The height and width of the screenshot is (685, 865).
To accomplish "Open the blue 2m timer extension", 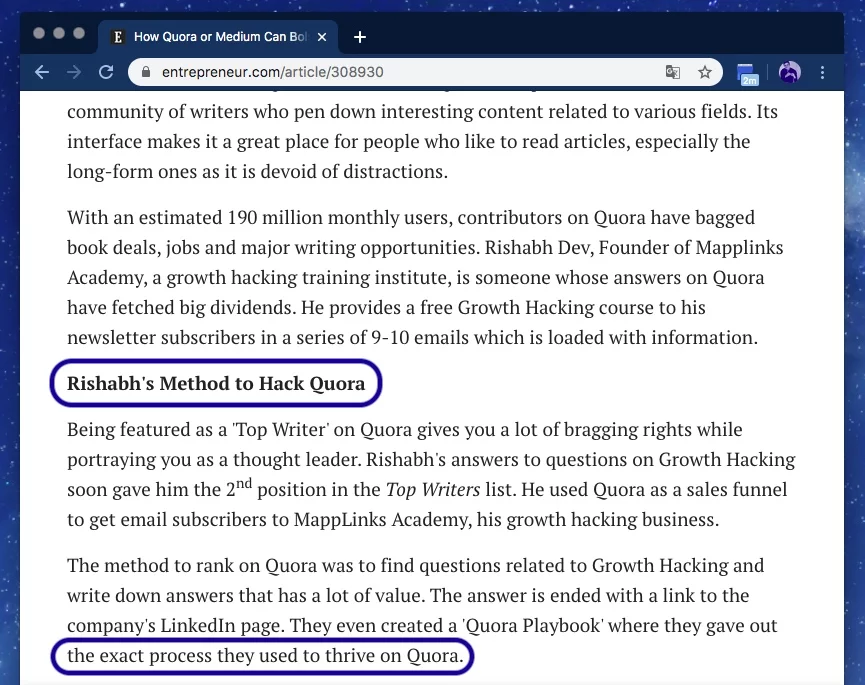I will coord(747,74).
